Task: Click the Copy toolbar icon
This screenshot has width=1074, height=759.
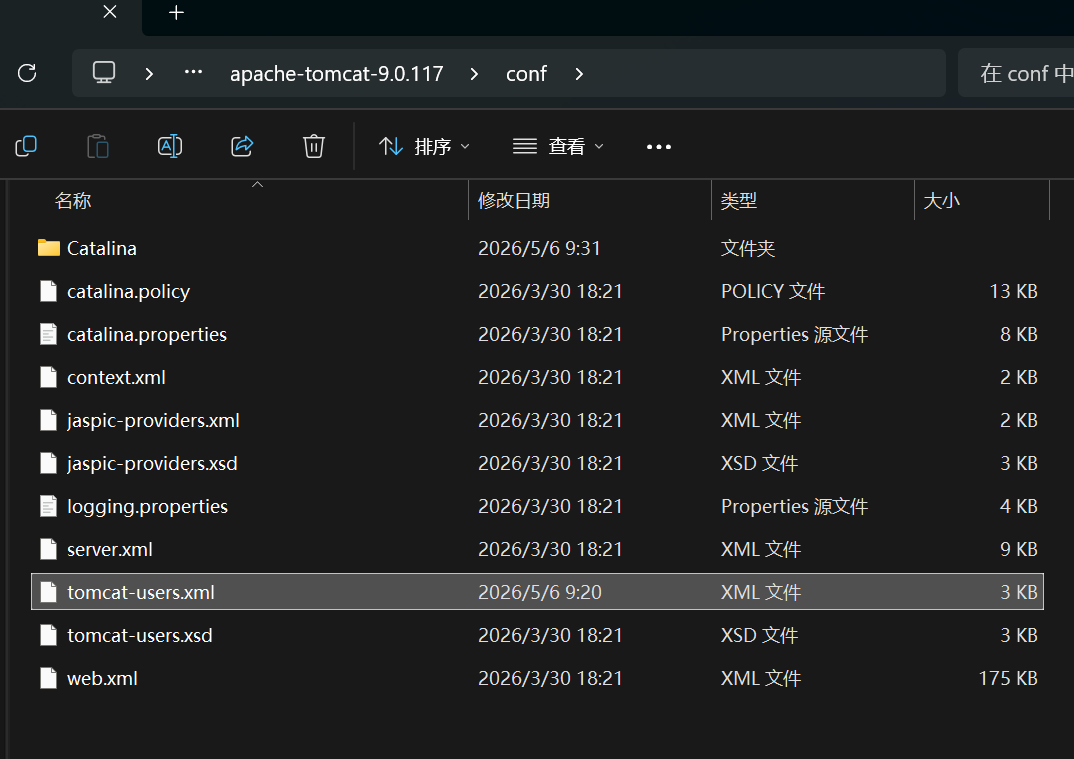Action: [26, 146]
